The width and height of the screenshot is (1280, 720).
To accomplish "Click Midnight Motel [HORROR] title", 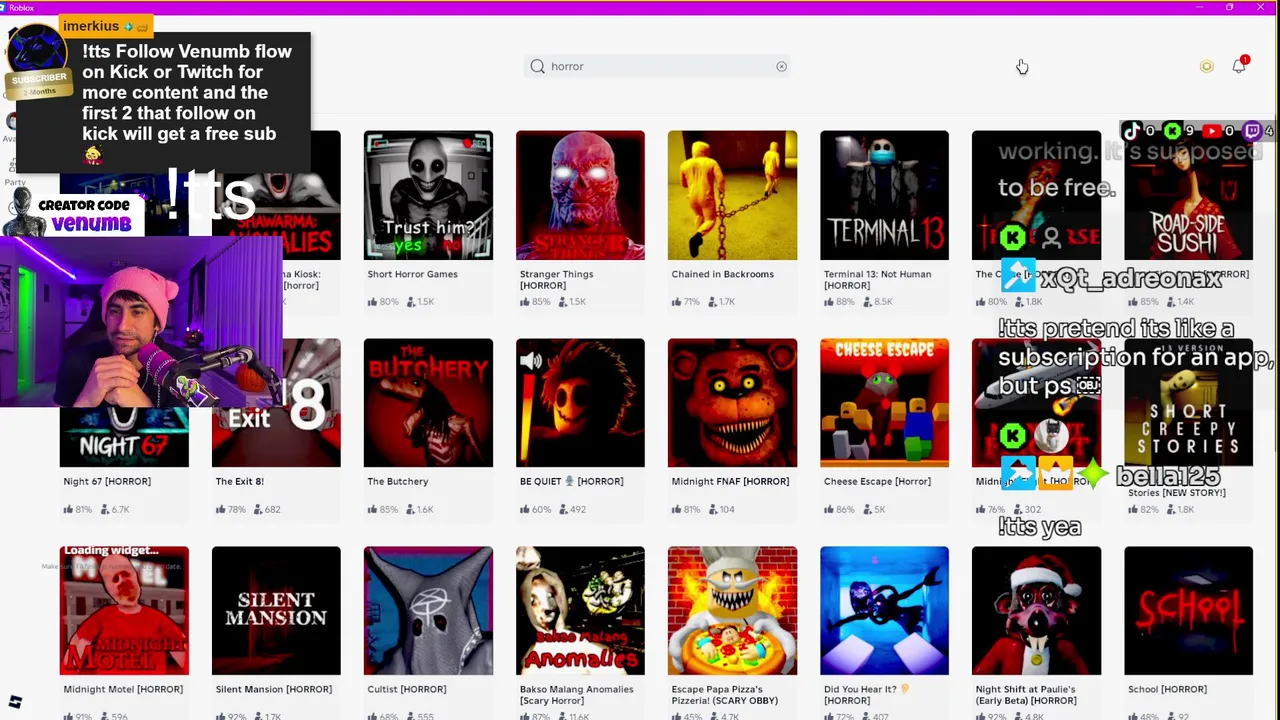I will [x=123, y=689].
